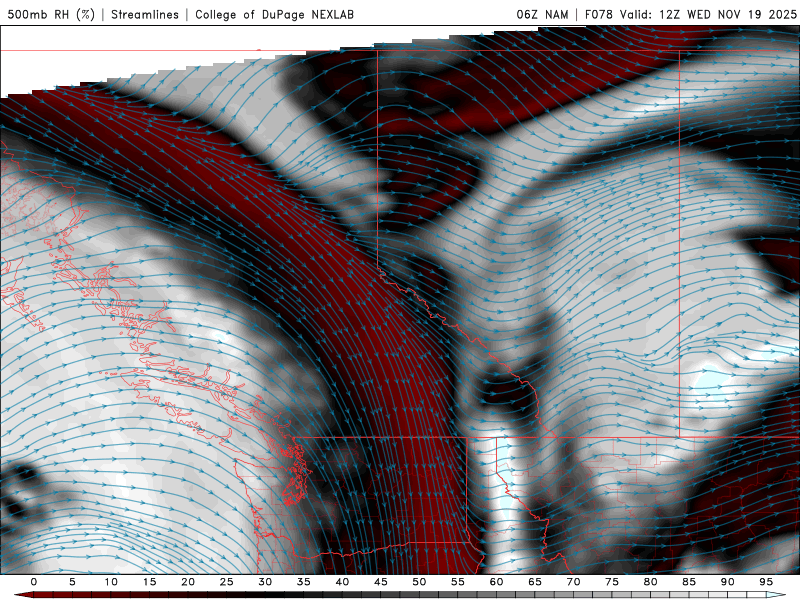Select the colorbar tick label "40"

click(x=342, y=582)
